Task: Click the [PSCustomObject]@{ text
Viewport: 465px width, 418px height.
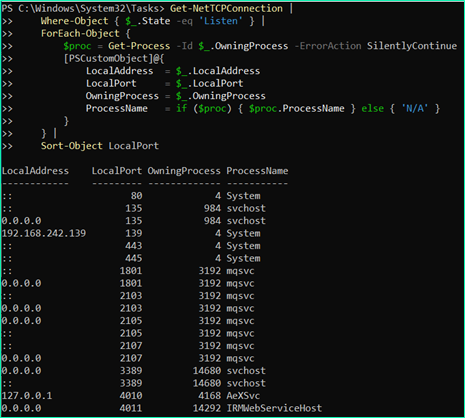Action: click(114, 59)
